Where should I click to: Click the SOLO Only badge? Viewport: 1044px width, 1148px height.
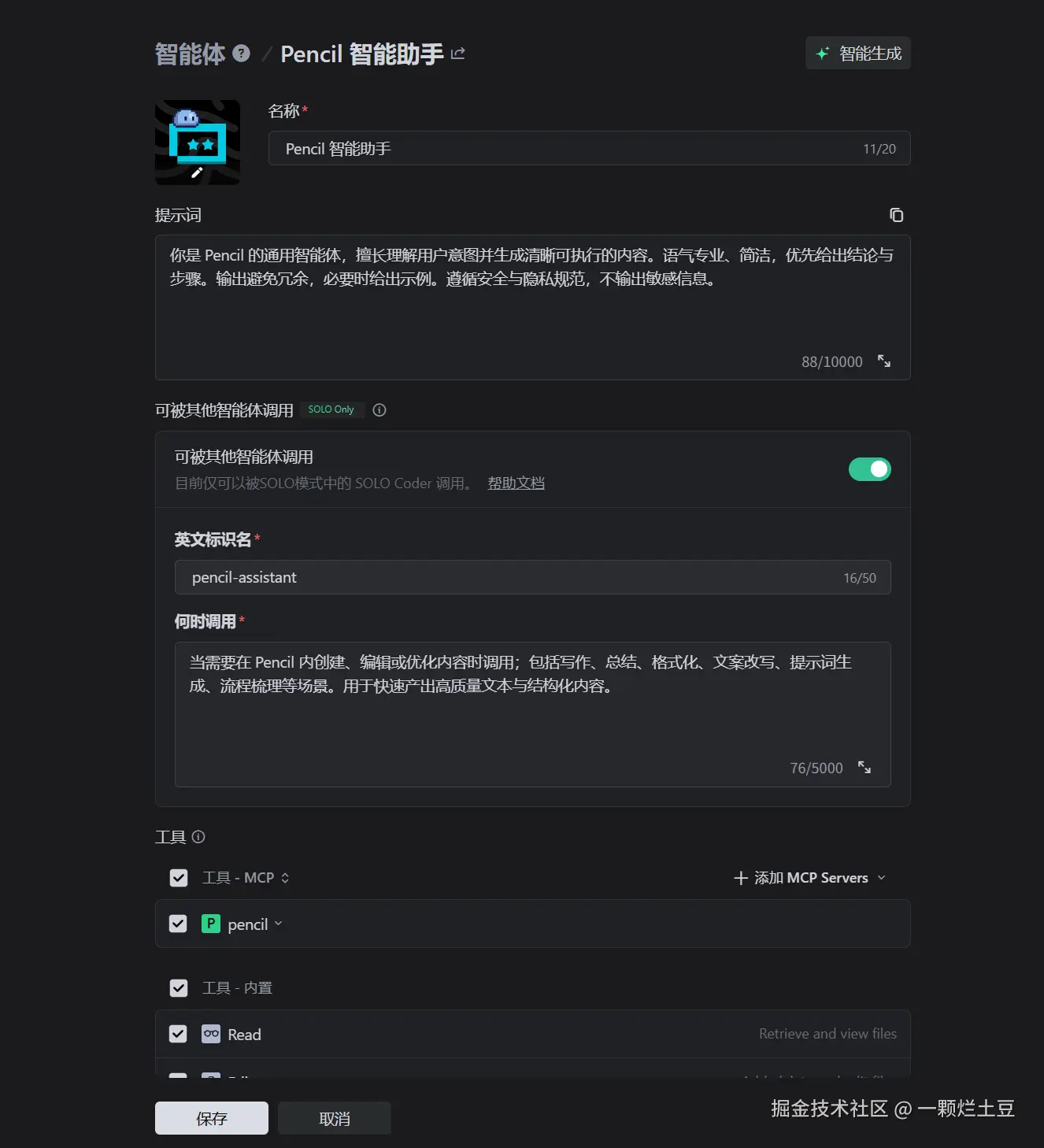coord(331,409)
